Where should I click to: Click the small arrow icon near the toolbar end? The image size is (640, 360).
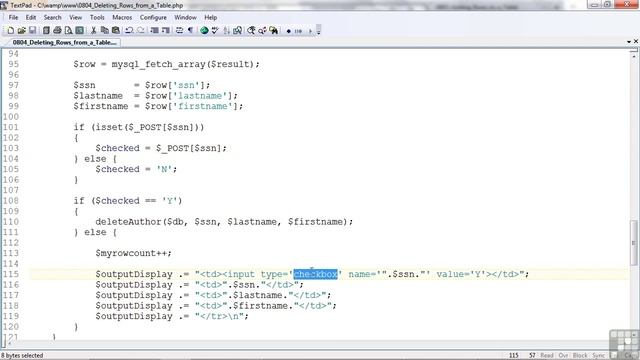click(310, 31)
